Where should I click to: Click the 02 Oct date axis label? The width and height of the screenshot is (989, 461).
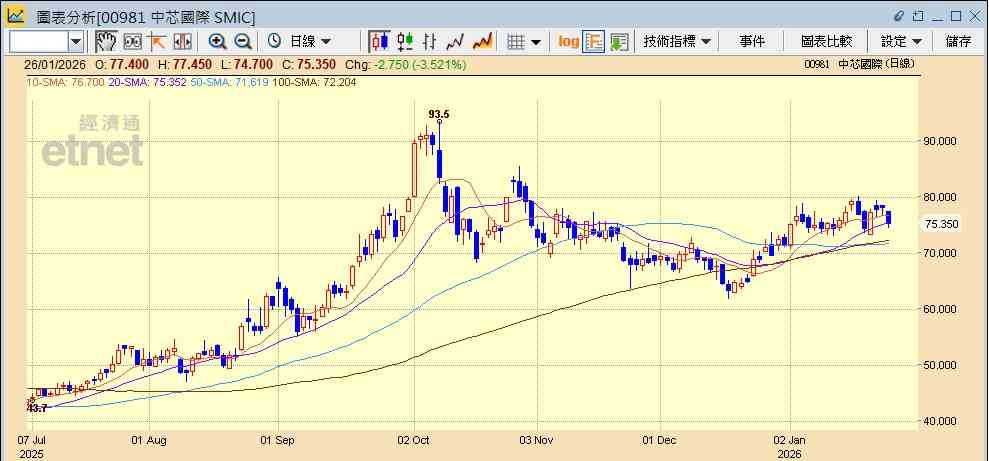[414, 440]
